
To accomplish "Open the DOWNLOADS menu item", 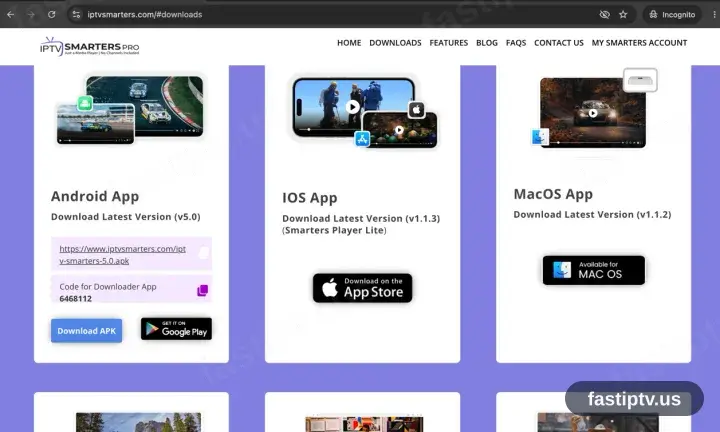I will [395, 43].
